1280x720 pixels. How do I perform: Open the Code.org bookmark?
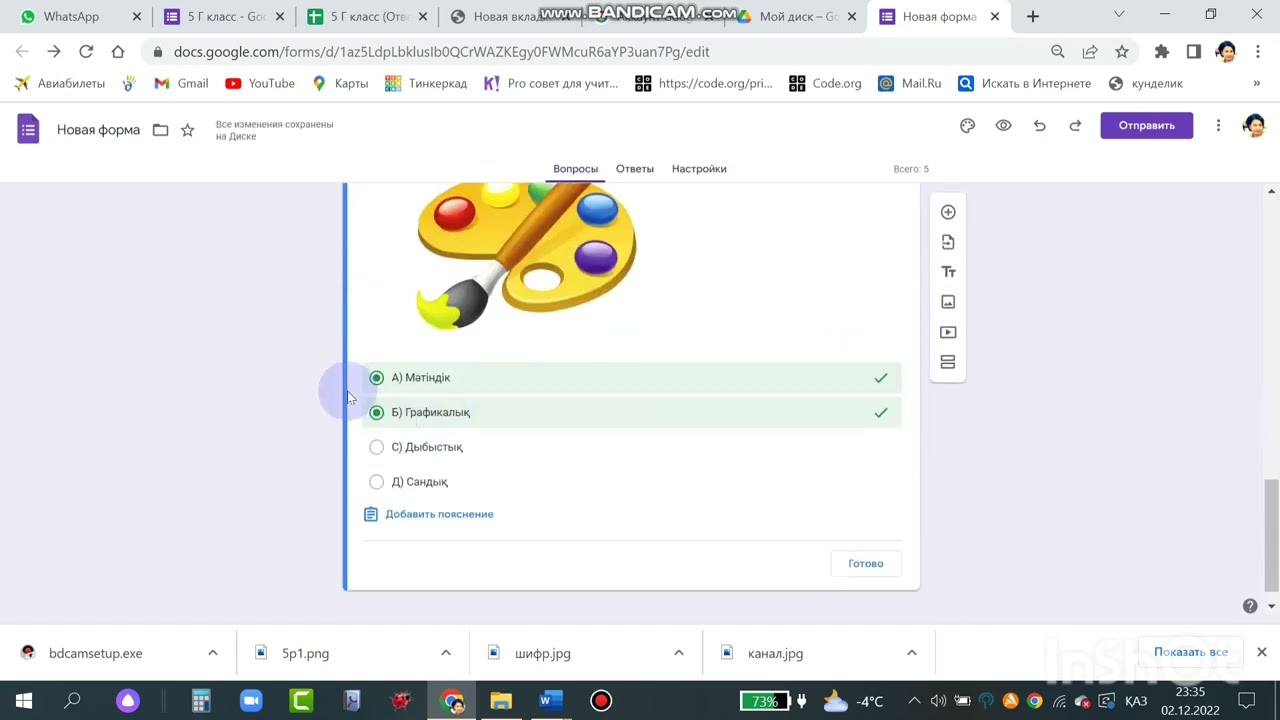pyautogui.click(x=825, y=84)
